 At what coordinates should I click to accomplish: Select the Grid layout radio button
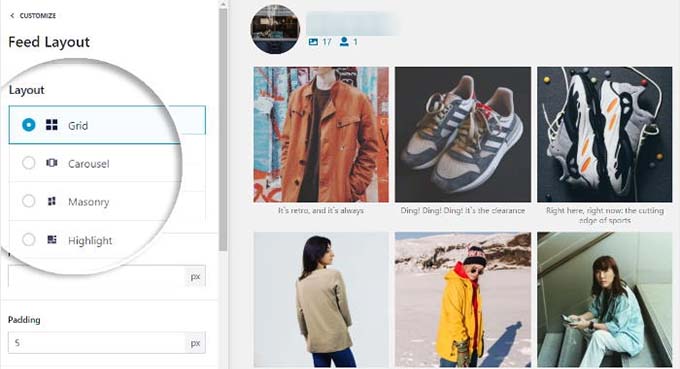coord(29,125)
